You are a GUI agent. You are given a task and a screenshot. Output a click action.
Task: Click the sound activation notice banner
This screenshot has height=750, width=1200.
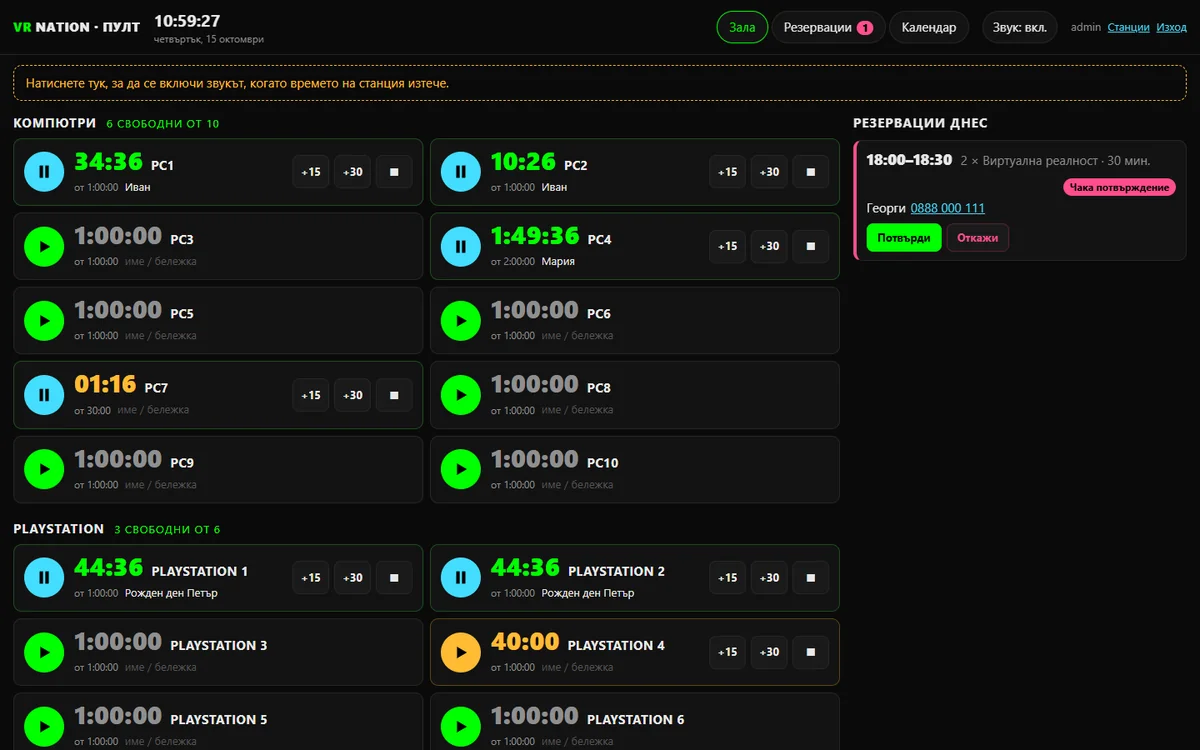coord(600,83)
